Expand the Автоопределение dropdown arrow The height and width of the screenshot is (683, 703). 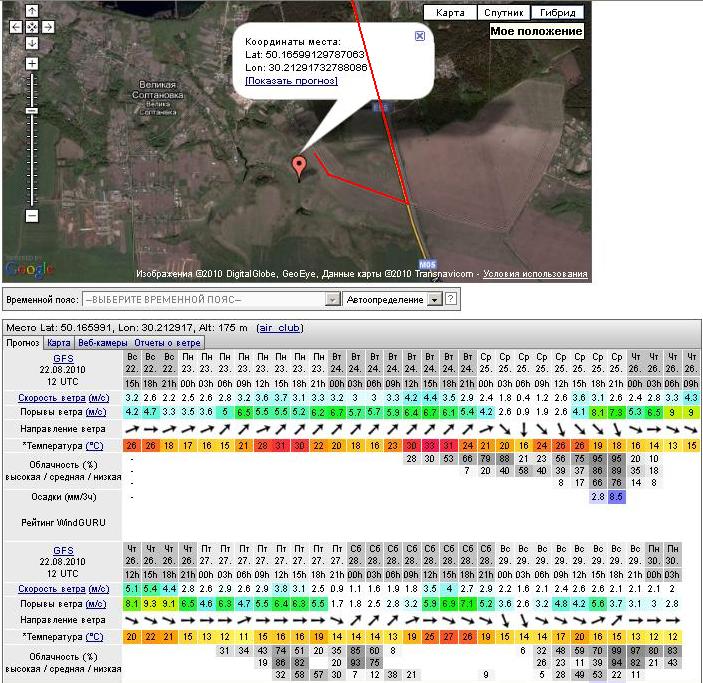click(x=434, y=299)
